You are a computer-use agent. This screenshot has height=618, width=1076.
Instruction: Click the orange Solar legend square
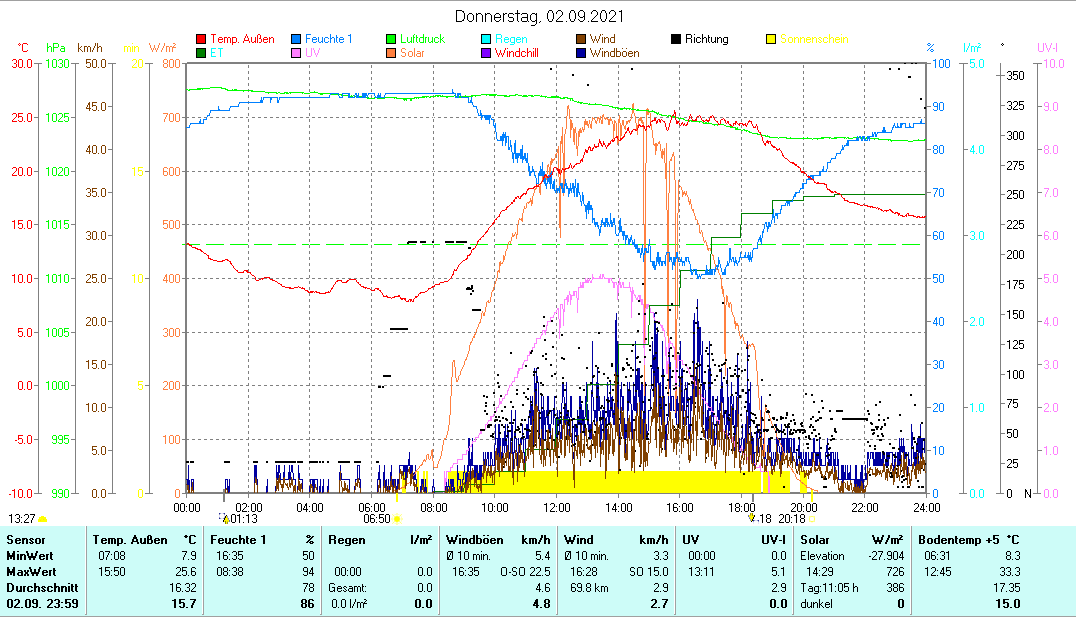pyautogui.click(x=391, y=53)
